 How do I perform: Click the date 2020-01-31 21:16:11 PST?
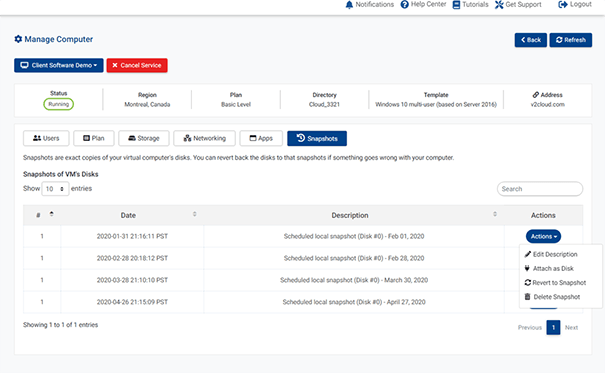coord(132,236)
